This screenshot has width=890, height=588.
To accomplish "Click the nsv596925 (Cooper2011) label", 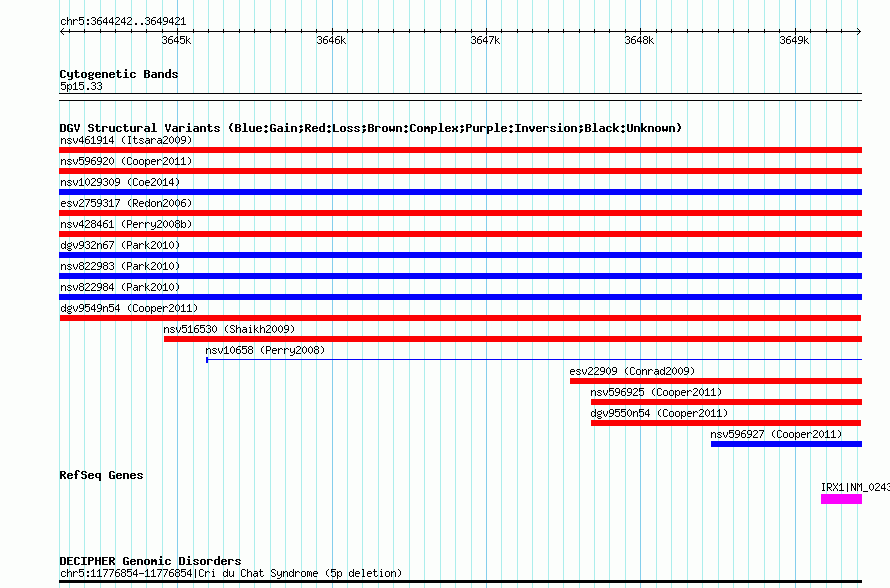I will click(x=656, y=392).
